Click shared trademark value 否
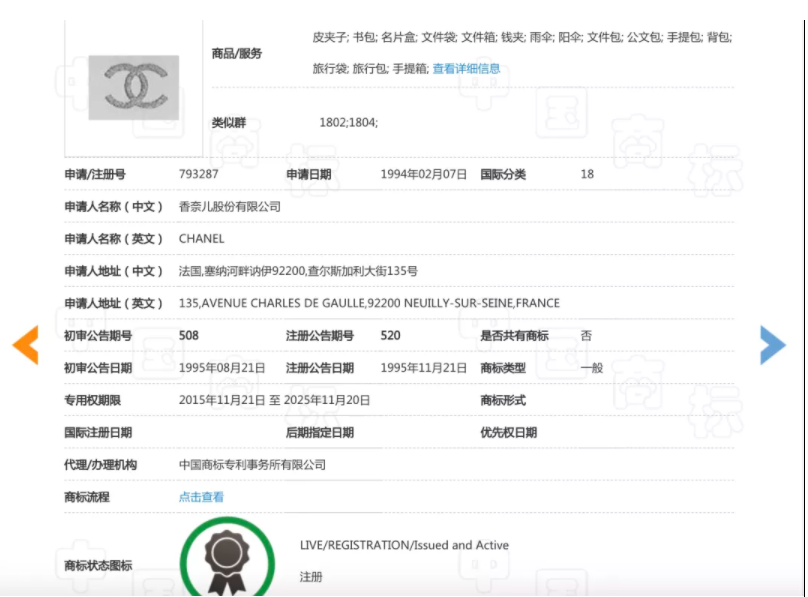Viewport: 808px width, 597px height. [586, 336]
